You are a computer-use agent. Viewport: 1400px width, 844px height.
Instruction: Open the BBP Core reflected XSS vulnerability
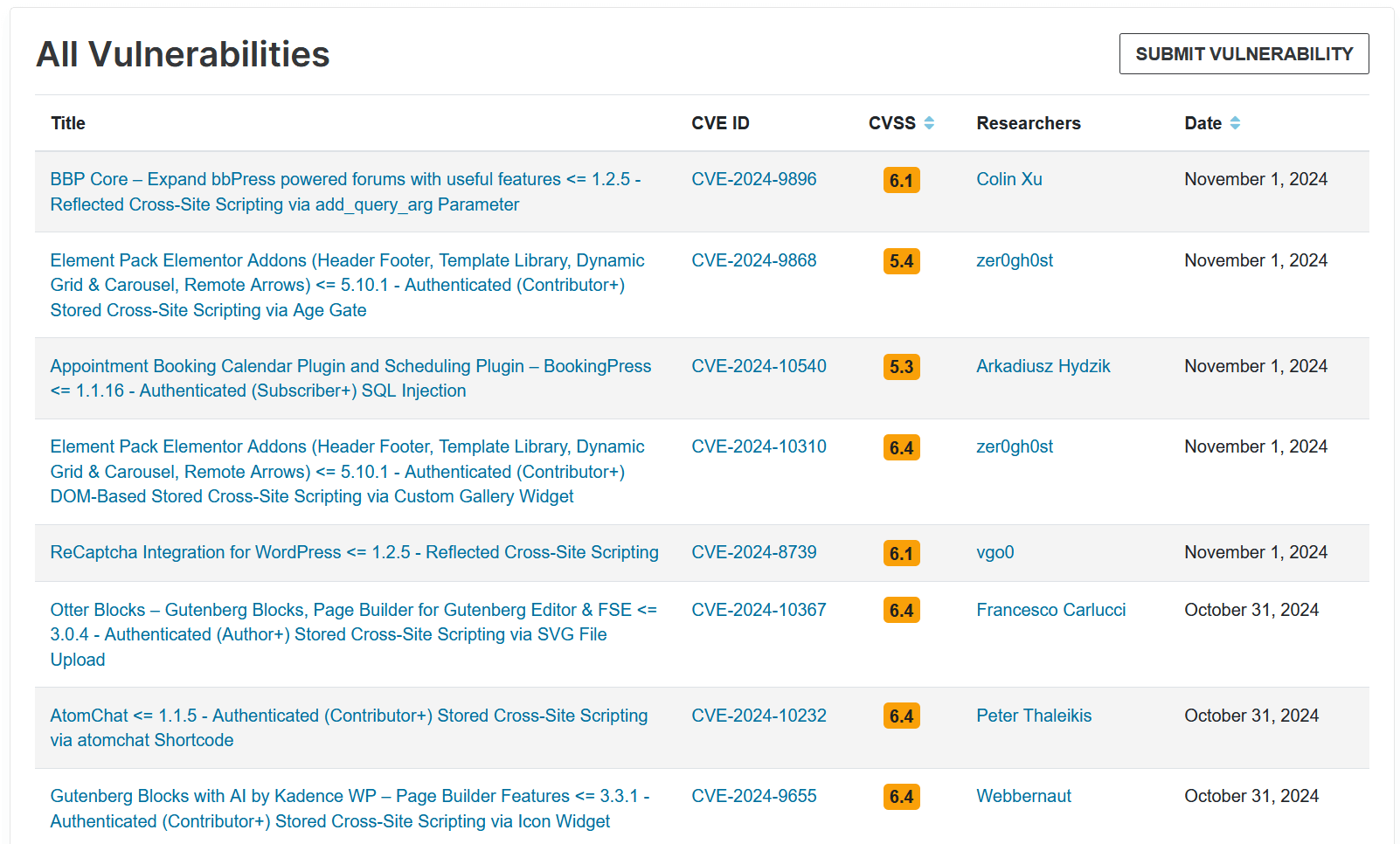pyautogui.click(x=345, y=191)
